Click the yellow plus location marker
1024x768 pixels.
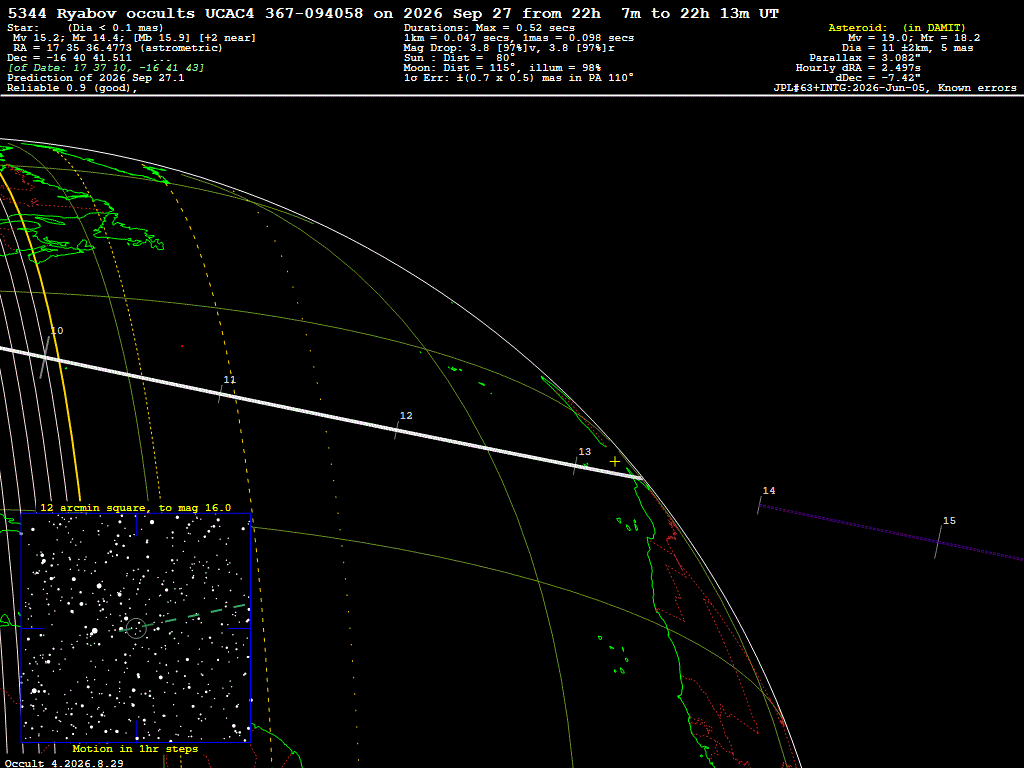tap(615, 462)
